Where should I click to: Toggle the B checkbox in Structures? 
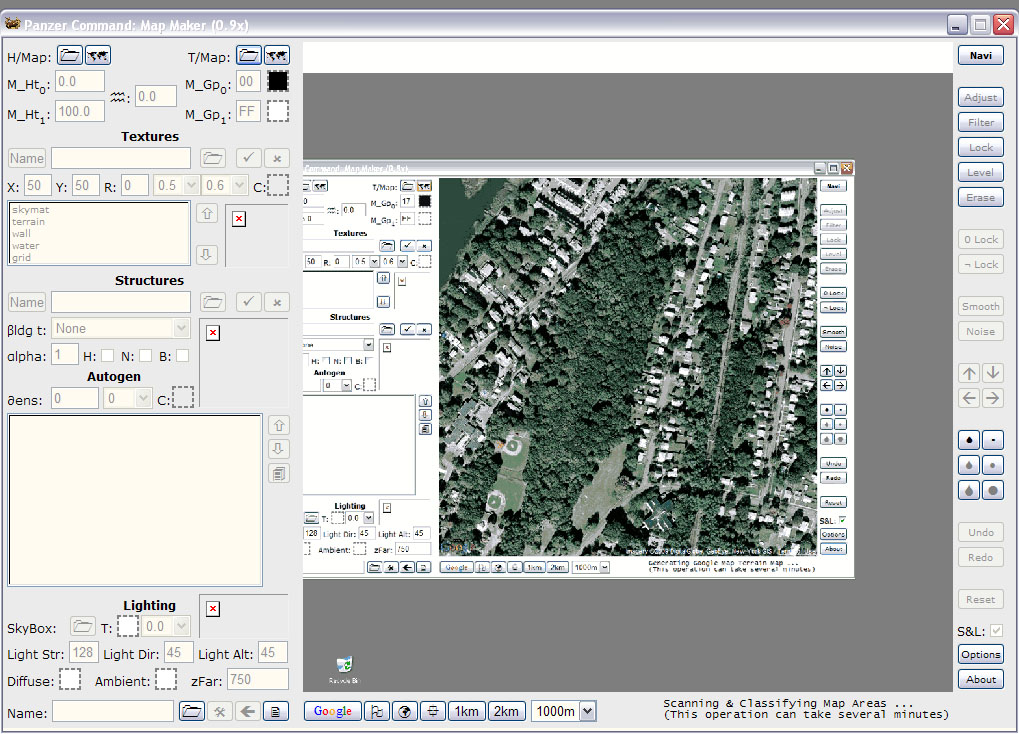[183, 356]
